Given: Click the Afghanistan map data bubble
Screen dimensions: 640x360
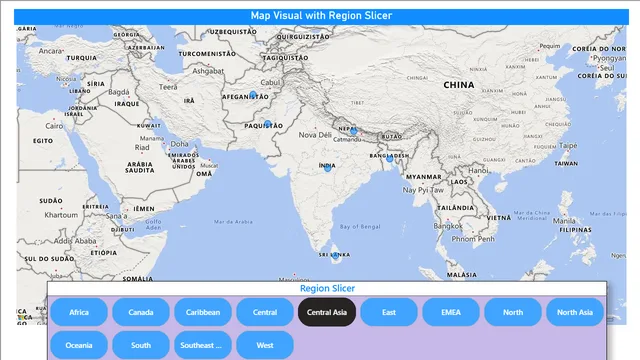Looking at the screenshot, I should pos(253,95).
